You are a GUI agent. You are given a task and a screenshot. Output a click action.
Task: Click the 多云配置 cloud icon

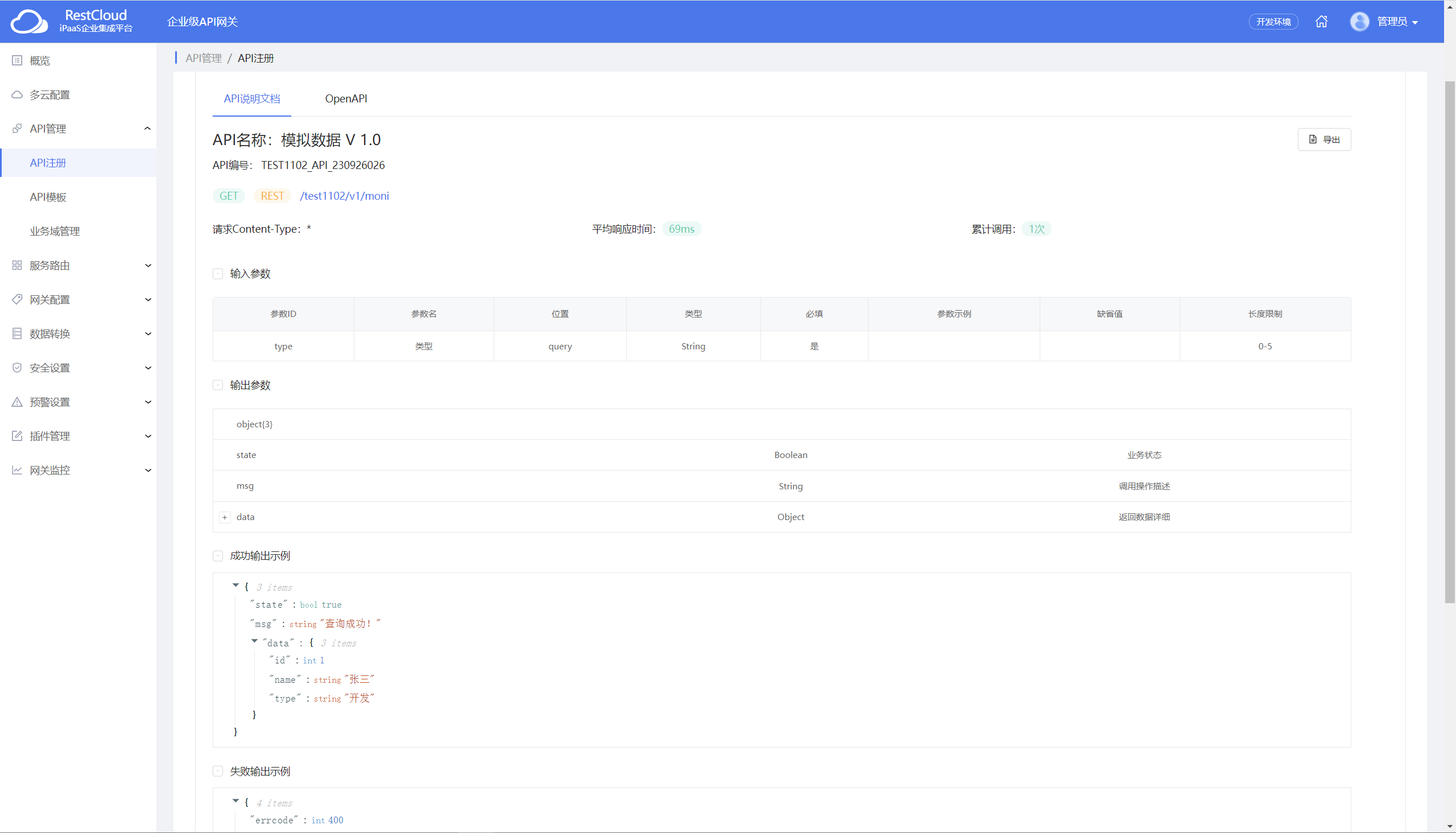point(17,94)
